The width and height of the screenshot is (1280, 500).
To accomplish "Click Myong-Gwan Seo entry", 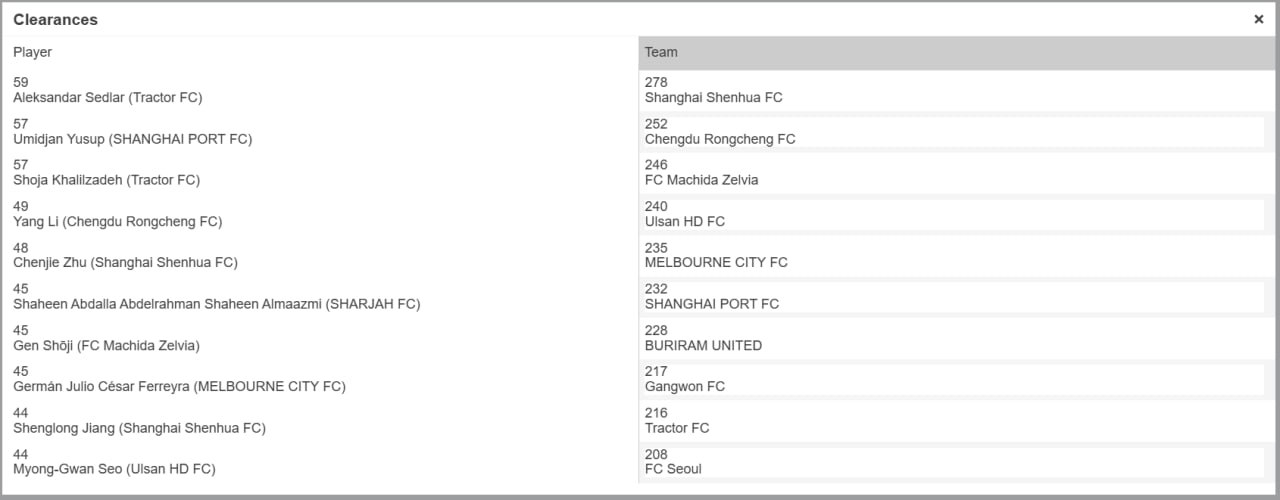I will click(321, 462).
